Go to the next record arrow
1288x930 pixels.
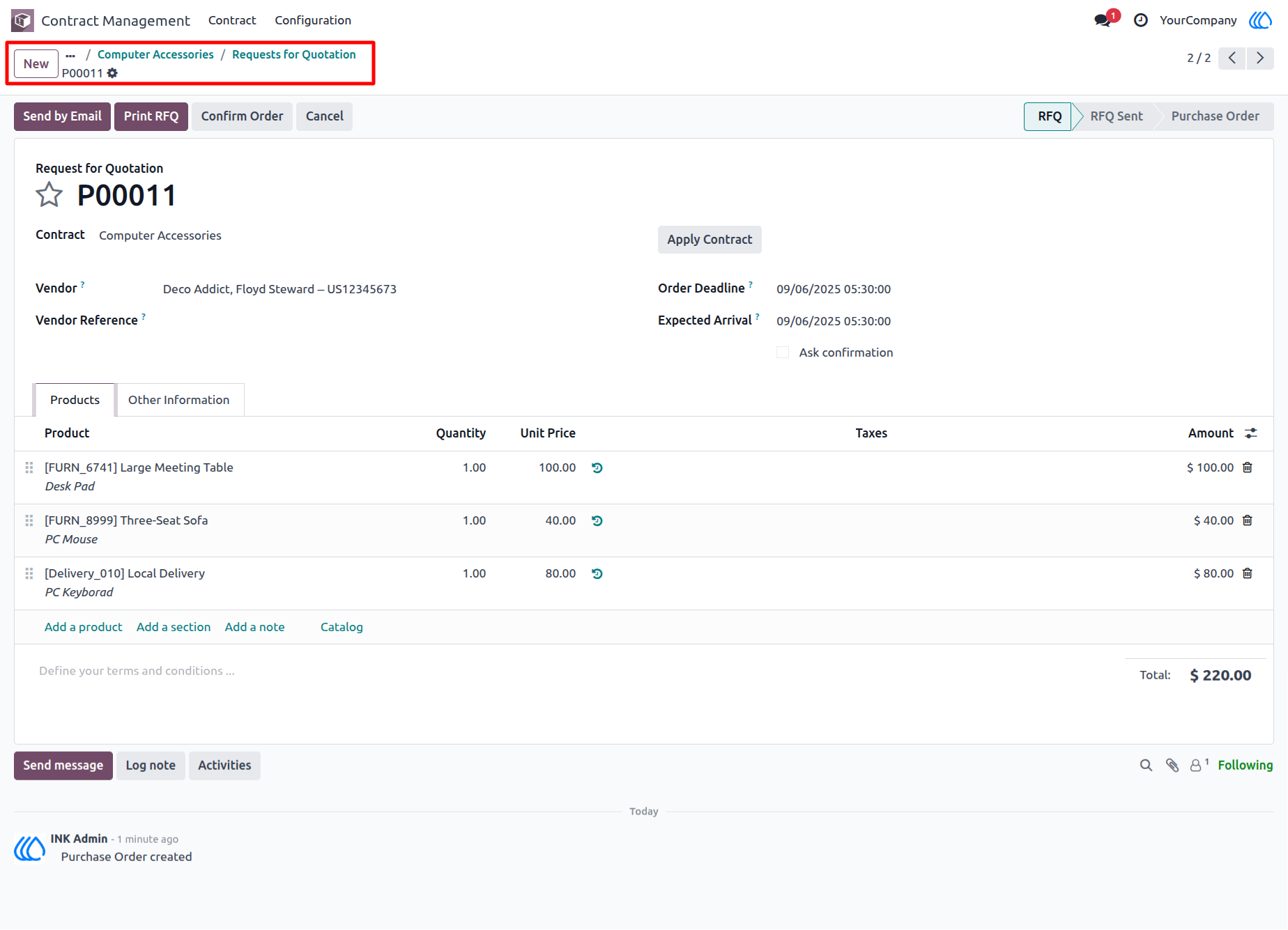[x=1260, y=58]
